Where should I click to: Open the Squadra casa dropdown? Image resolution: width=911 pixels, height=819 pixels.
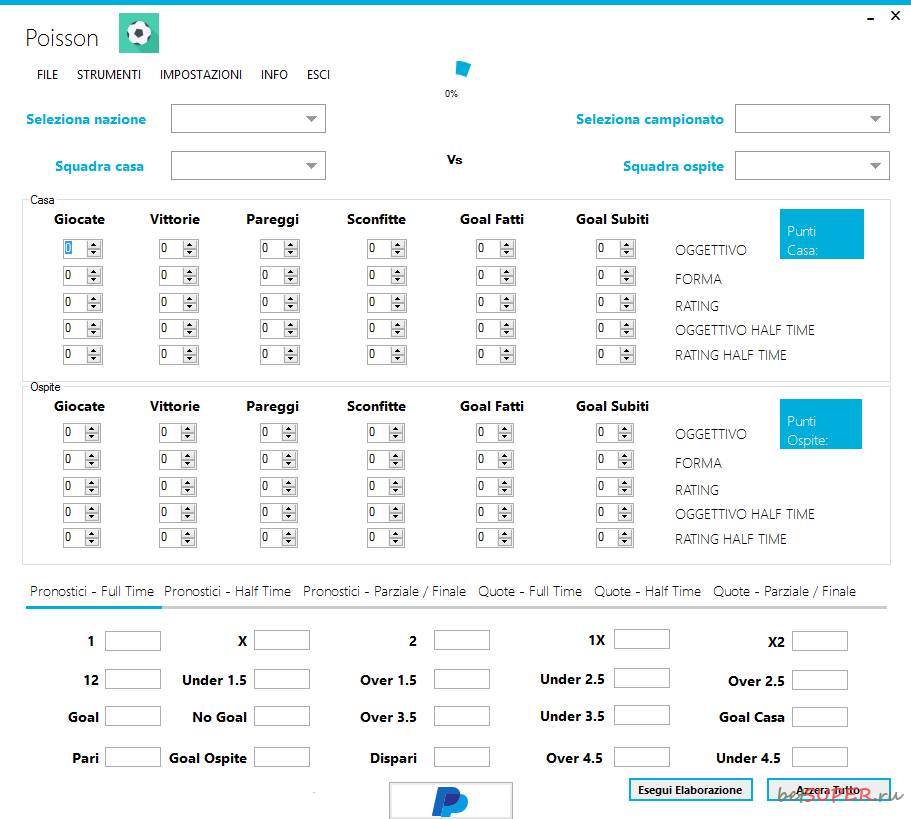tap(248, 166)
